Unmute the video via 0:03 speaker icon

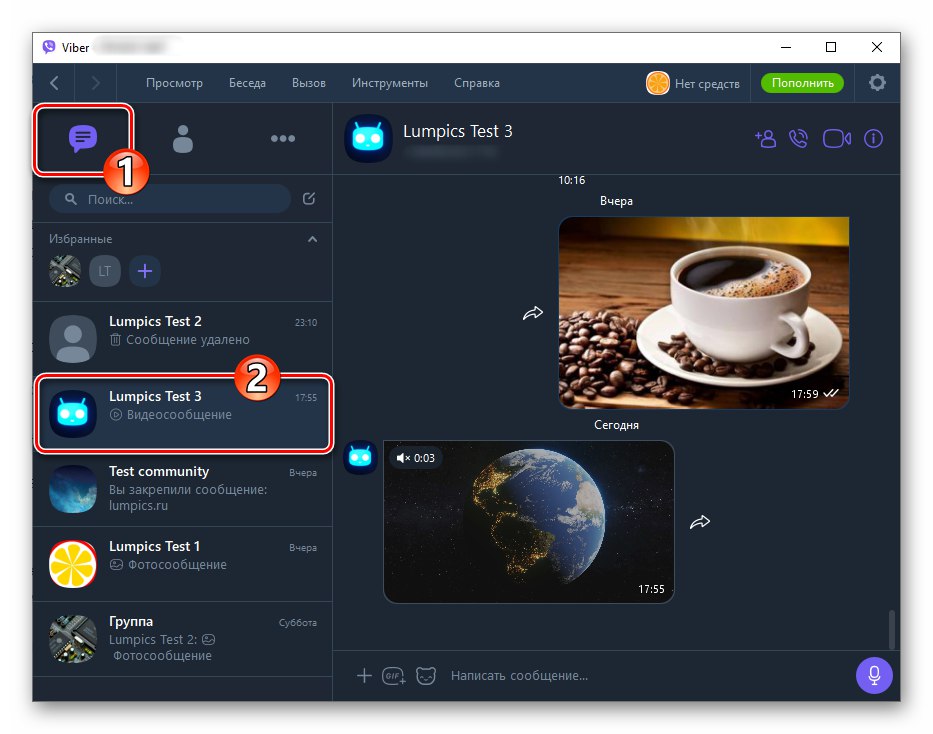[403, 458]
